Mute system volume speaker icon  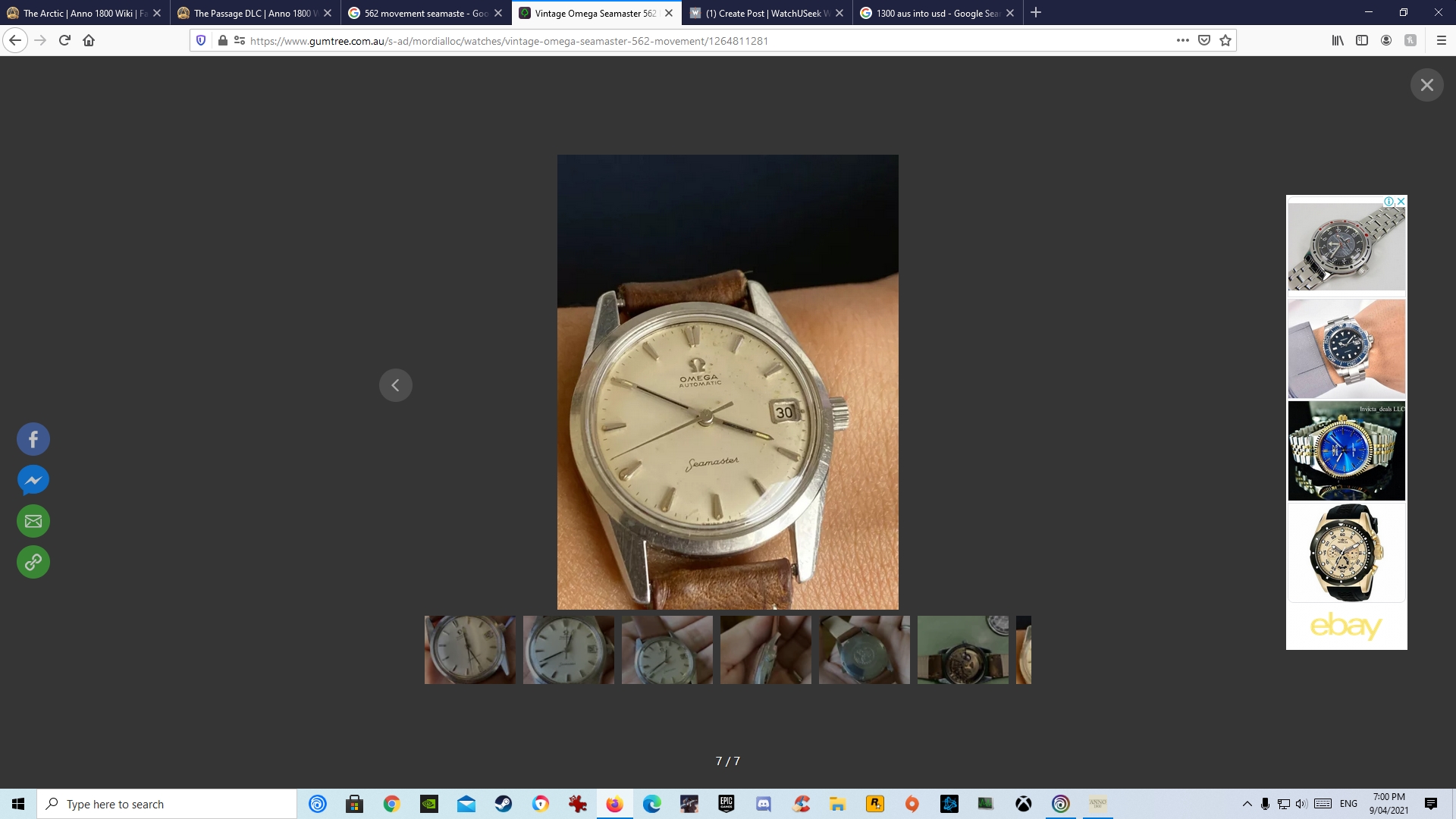point(1301,804)
